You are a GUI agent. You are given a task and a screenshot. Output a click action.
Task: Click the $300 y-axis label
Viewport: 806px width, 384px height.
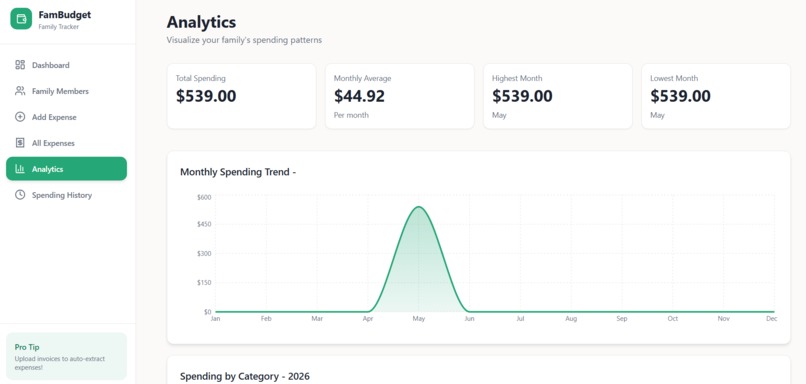pos(204,253)
